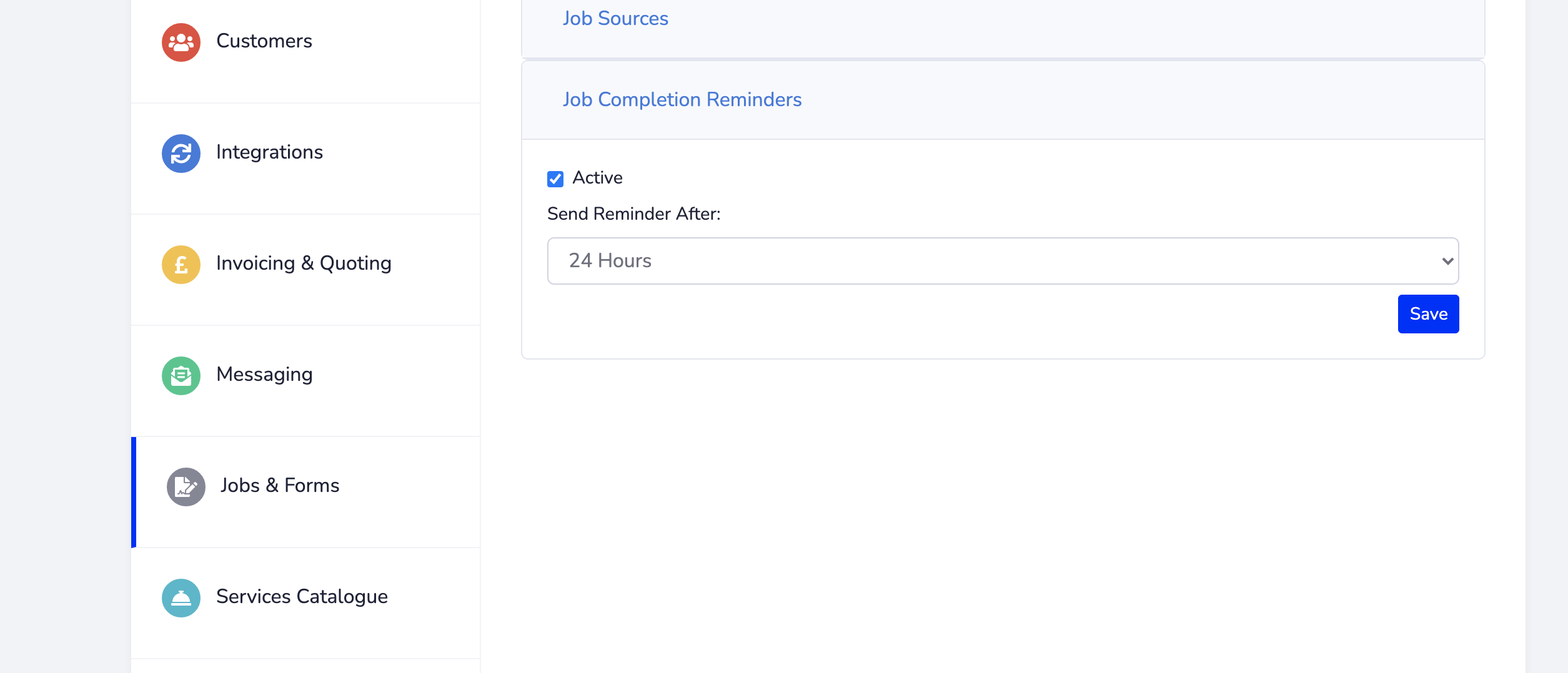Click the 24 Hours dropdown chevron arrow
1568x673 pixels.
point(1447,261)
